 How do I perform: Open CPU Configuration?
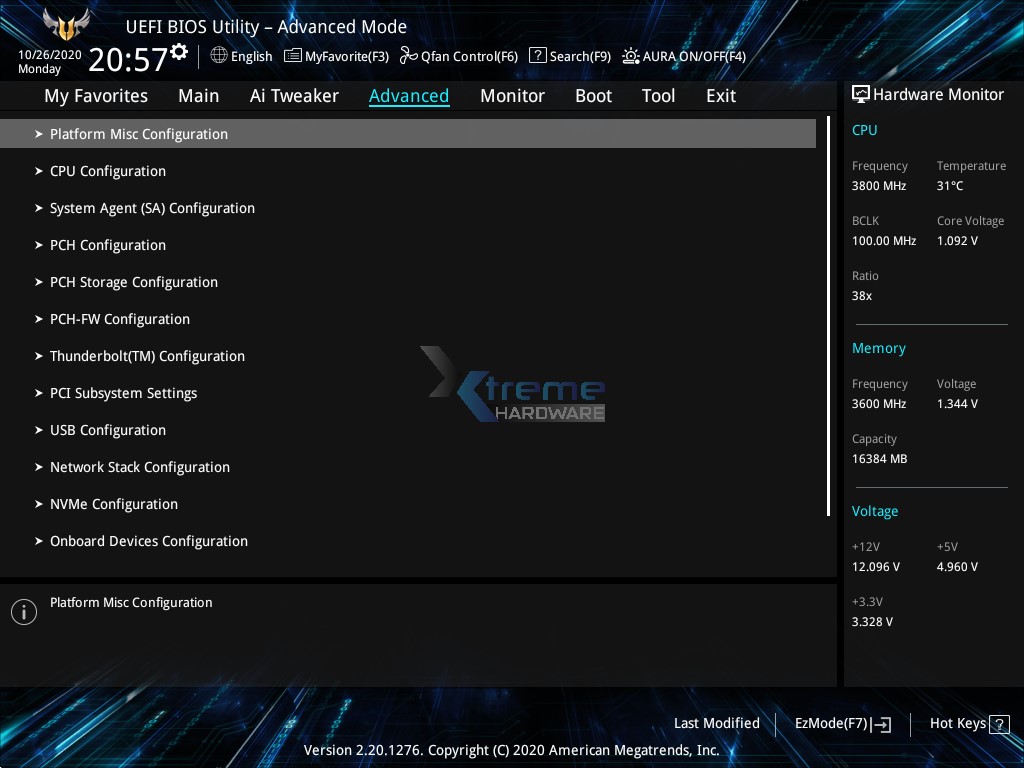(107, 171)
